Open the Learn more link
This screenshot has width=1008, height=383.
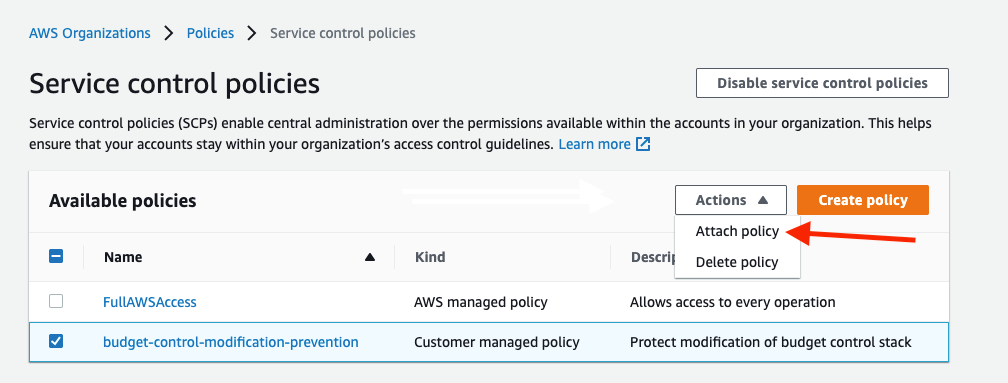pos(595,145)
